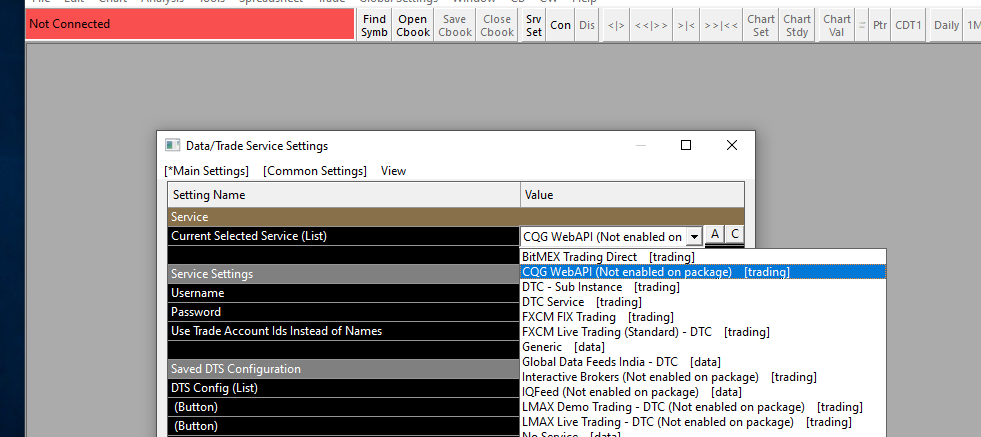The image size is (981, 437).
Task: Select the Password setting row
Action: pyautogui.click(x=343, y=312)
